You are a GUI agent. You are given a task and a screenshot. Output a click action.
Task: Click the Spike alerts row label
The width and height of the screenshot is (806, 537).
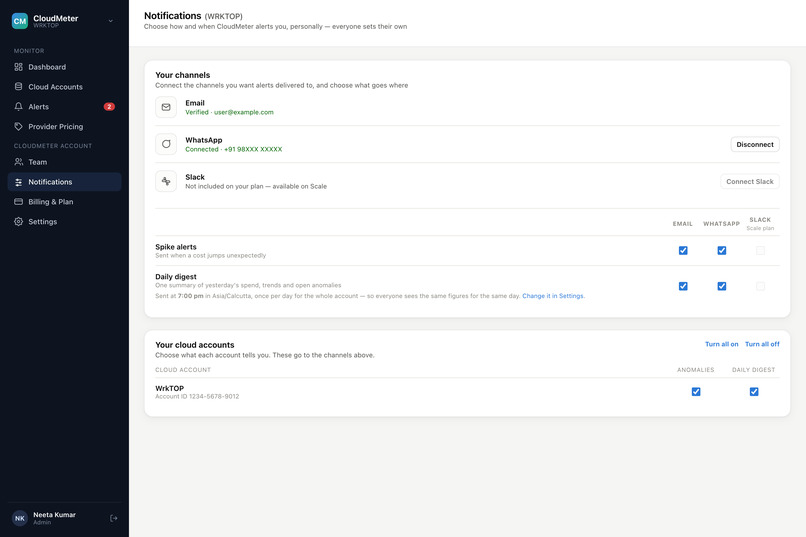[176, 247]
